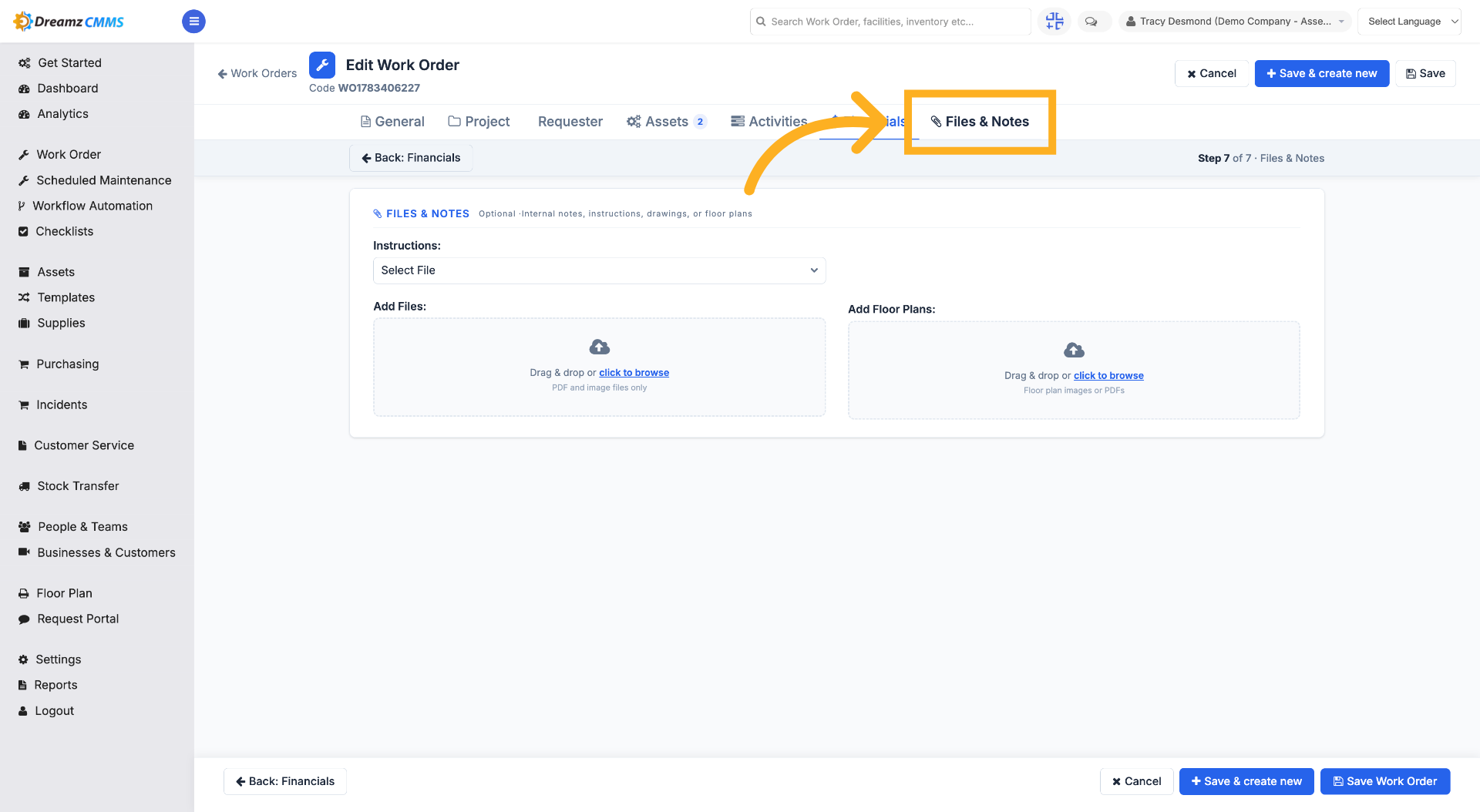
Task: Click bottom Back: Financials button
Action: pos(285,781)
